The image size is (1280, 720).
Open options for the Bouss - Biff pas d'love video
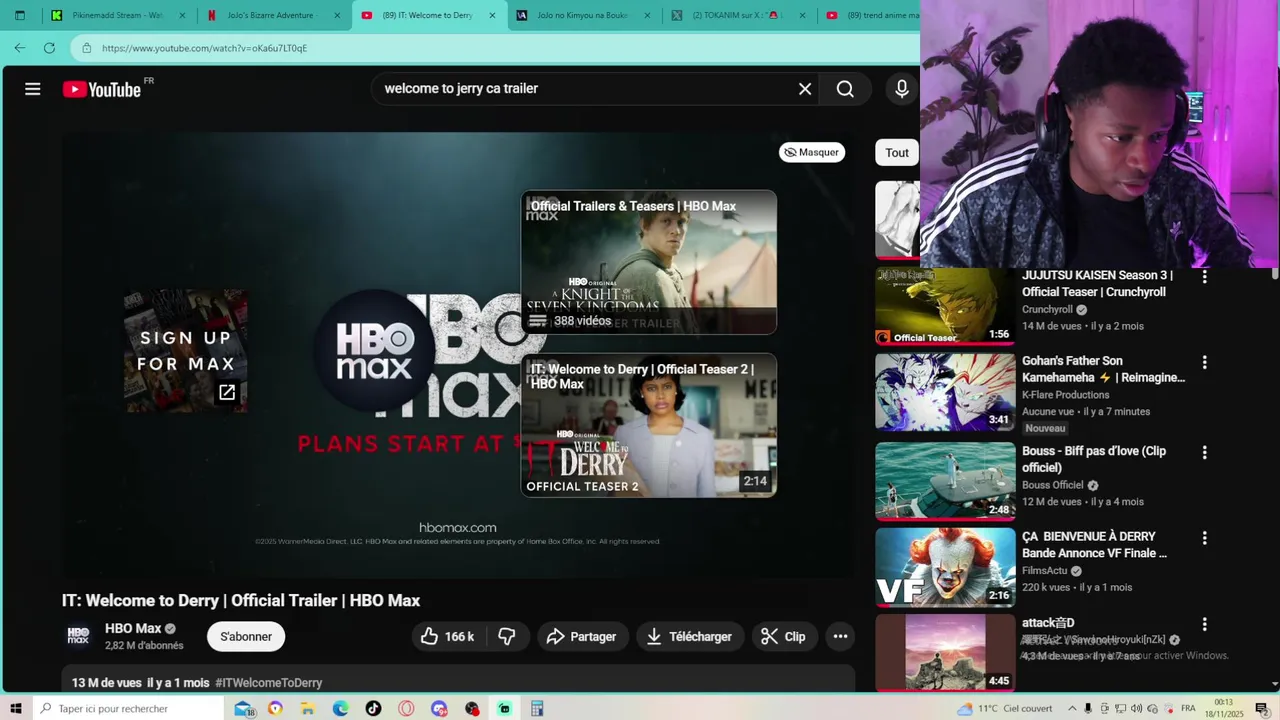tap(1204, 452)
